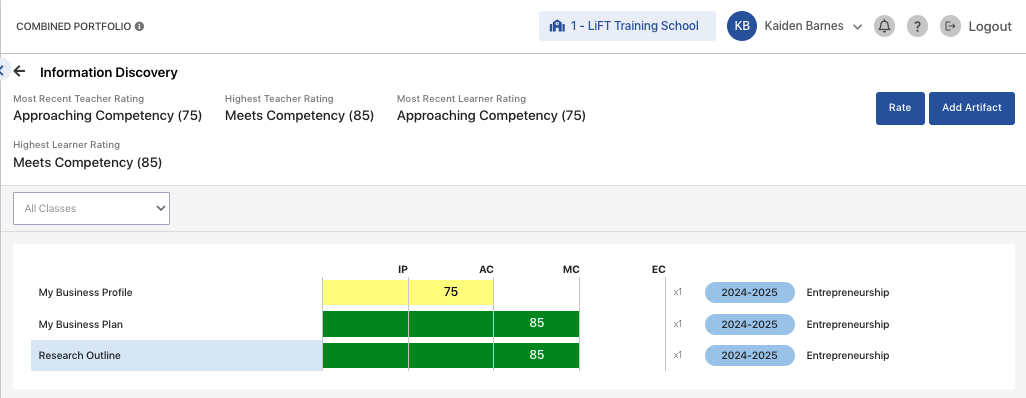Click the Logout exit icon
Image resolution: width=1026 pixels, height=398 pixels.
point(950,26)
